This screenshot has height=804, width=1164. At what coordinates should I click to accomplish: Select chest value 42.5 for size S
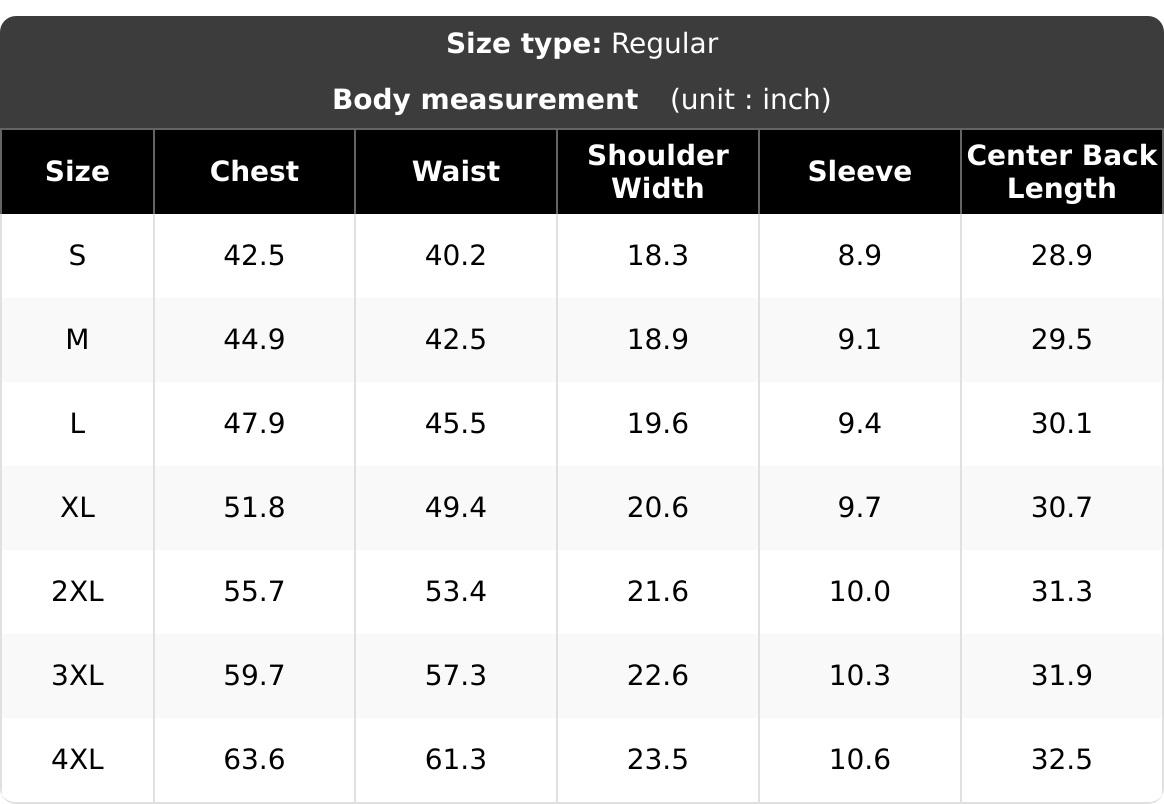click(x=254, y=255)
